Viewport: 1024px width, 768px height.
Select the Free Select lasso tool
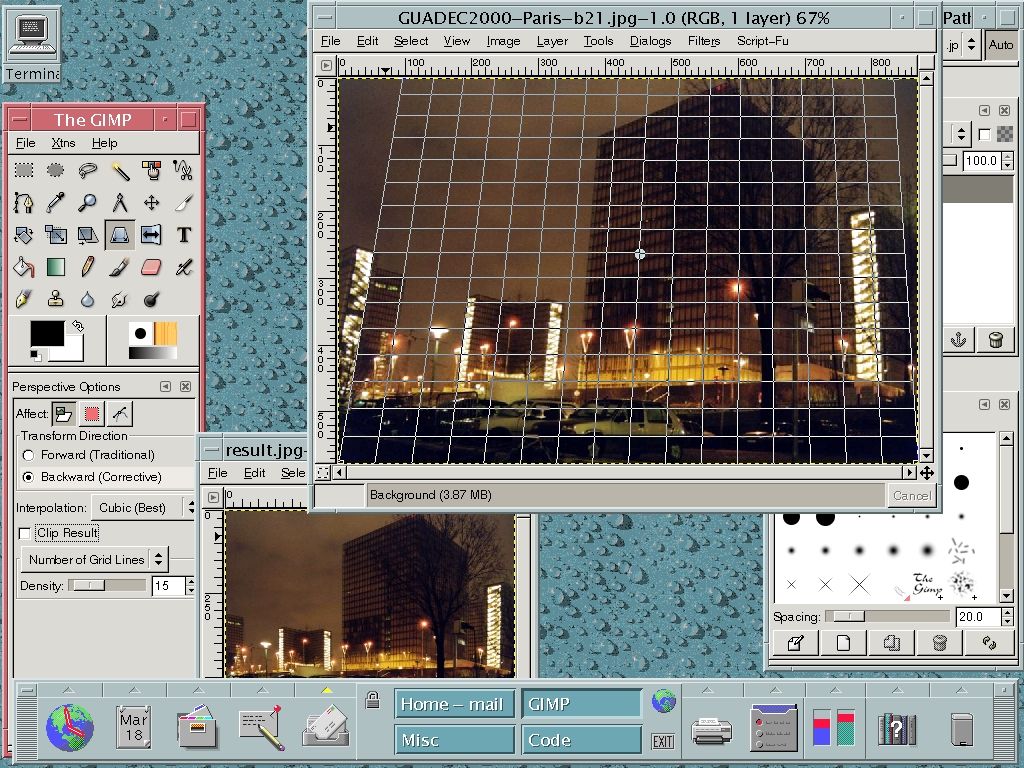coord(88,170)
